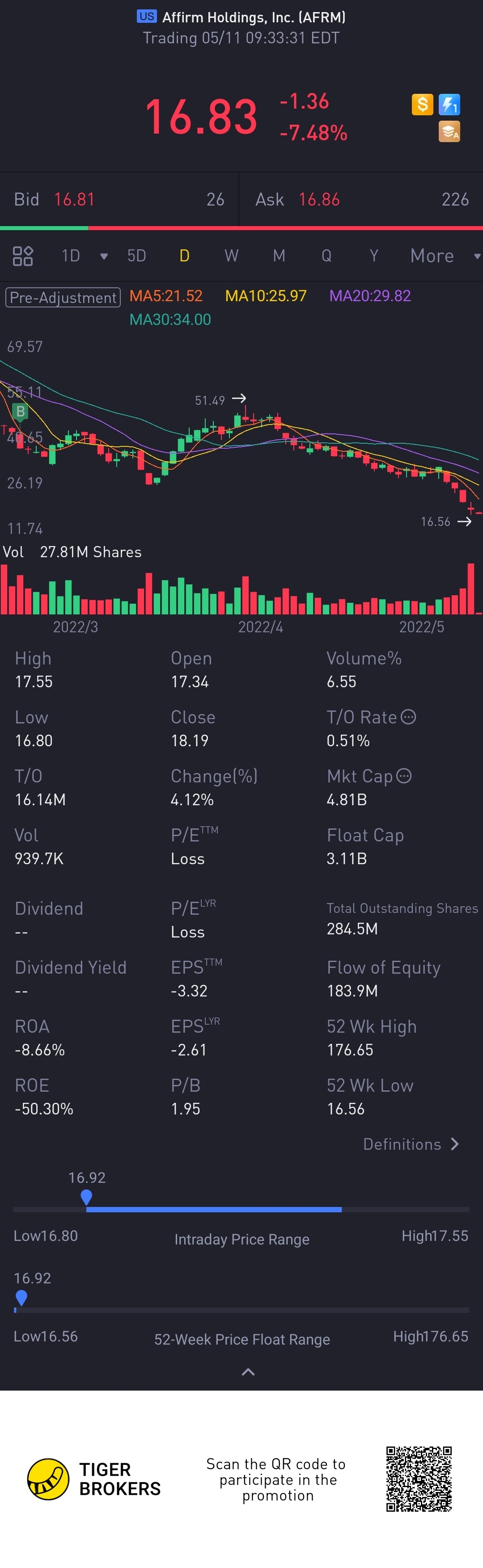Tap the Intraday Price Range marker
Screen dimensions: 483x1568
coord(86,1197)
